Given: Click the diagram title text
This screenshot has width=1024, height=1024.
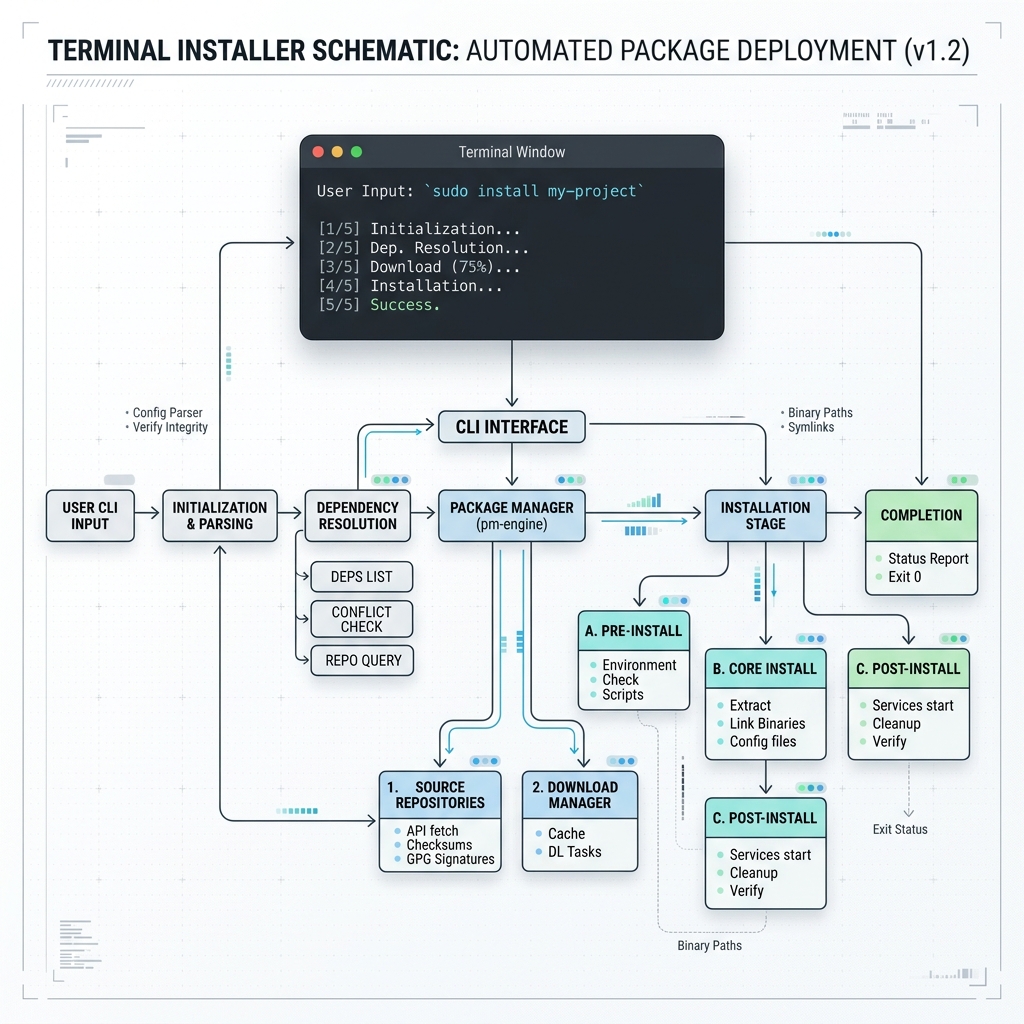Looking at the screenshot, I should [x=508, y=50].
